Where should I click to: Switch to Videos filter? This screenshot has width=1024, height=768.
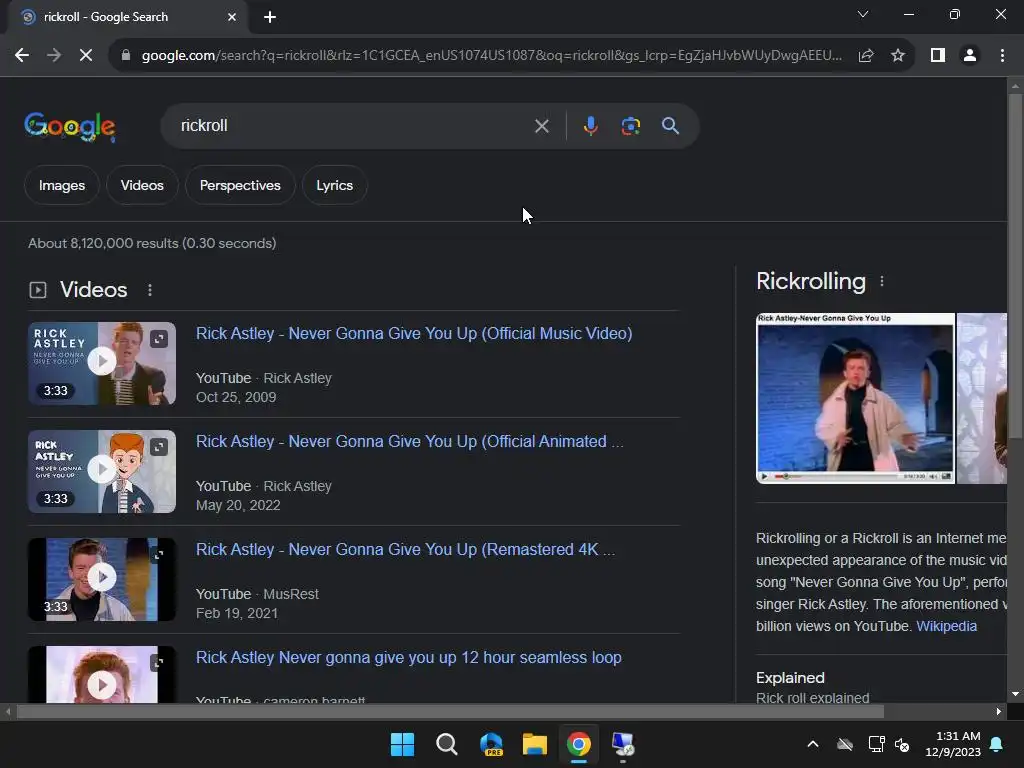pos(142,185)
